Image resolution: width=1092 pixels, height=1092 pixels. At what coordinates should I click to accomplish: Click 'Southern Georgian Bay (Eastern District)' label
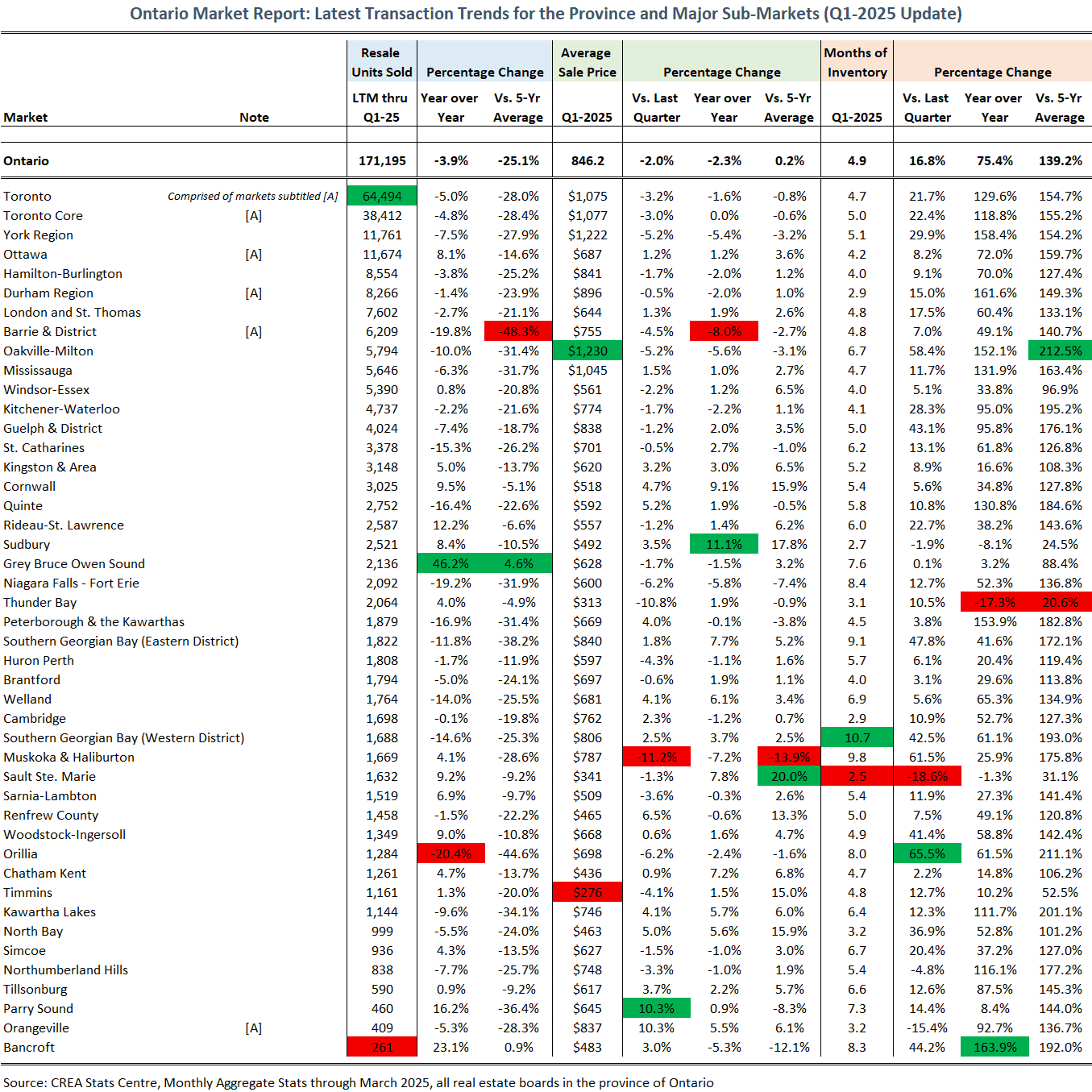pos(121,641)
